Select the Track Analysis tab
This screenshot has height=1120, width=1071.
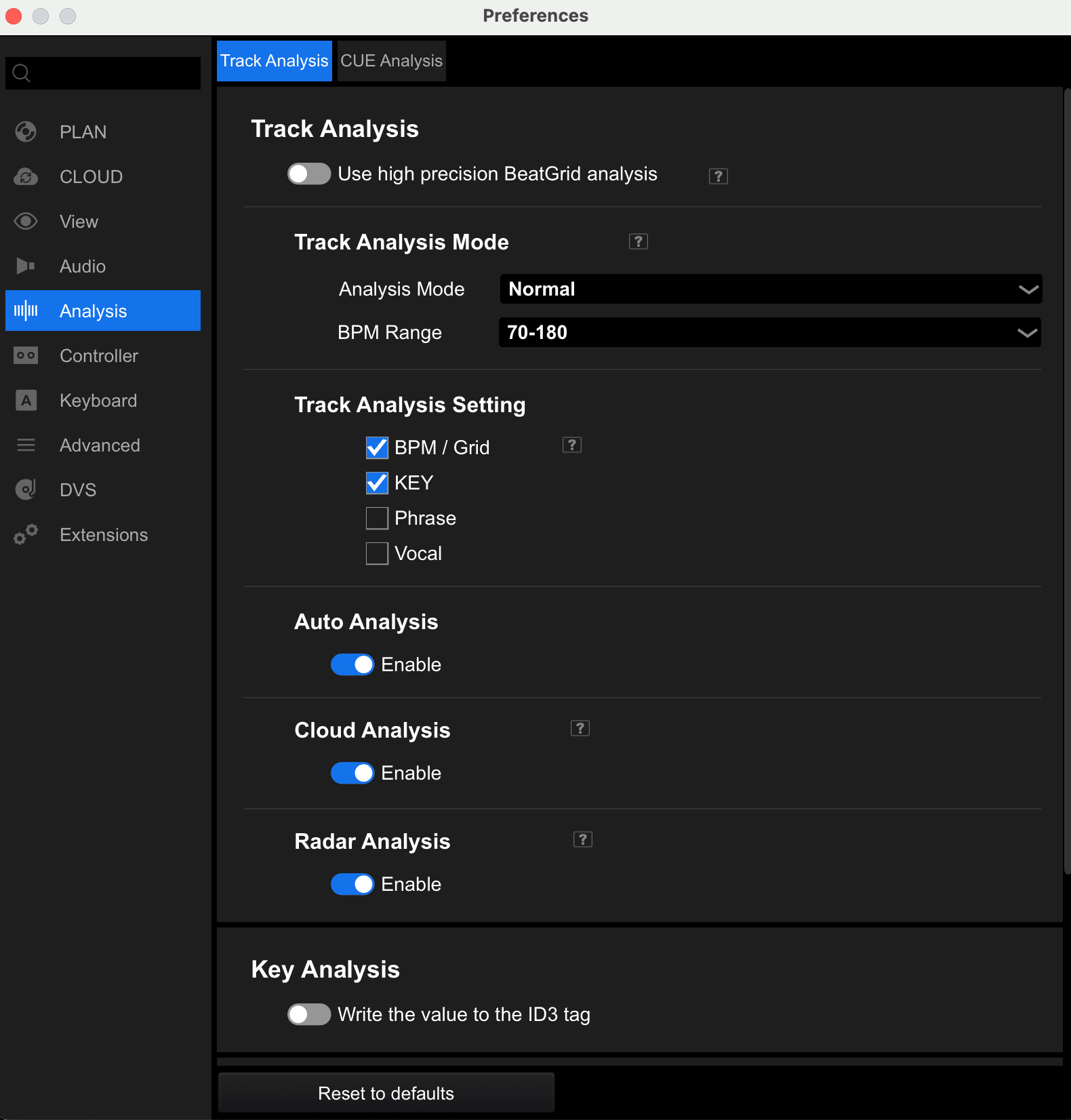tap(274, 61)
